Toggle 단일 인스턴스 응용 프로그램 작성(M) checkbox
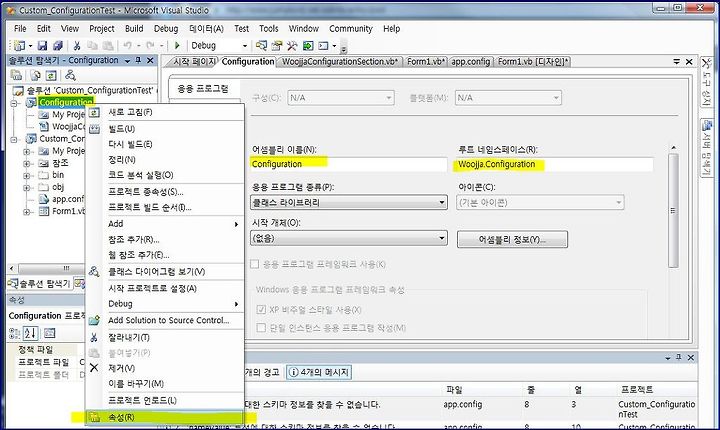The height and width of the screenshot is (430, 720). coord(261,328)
